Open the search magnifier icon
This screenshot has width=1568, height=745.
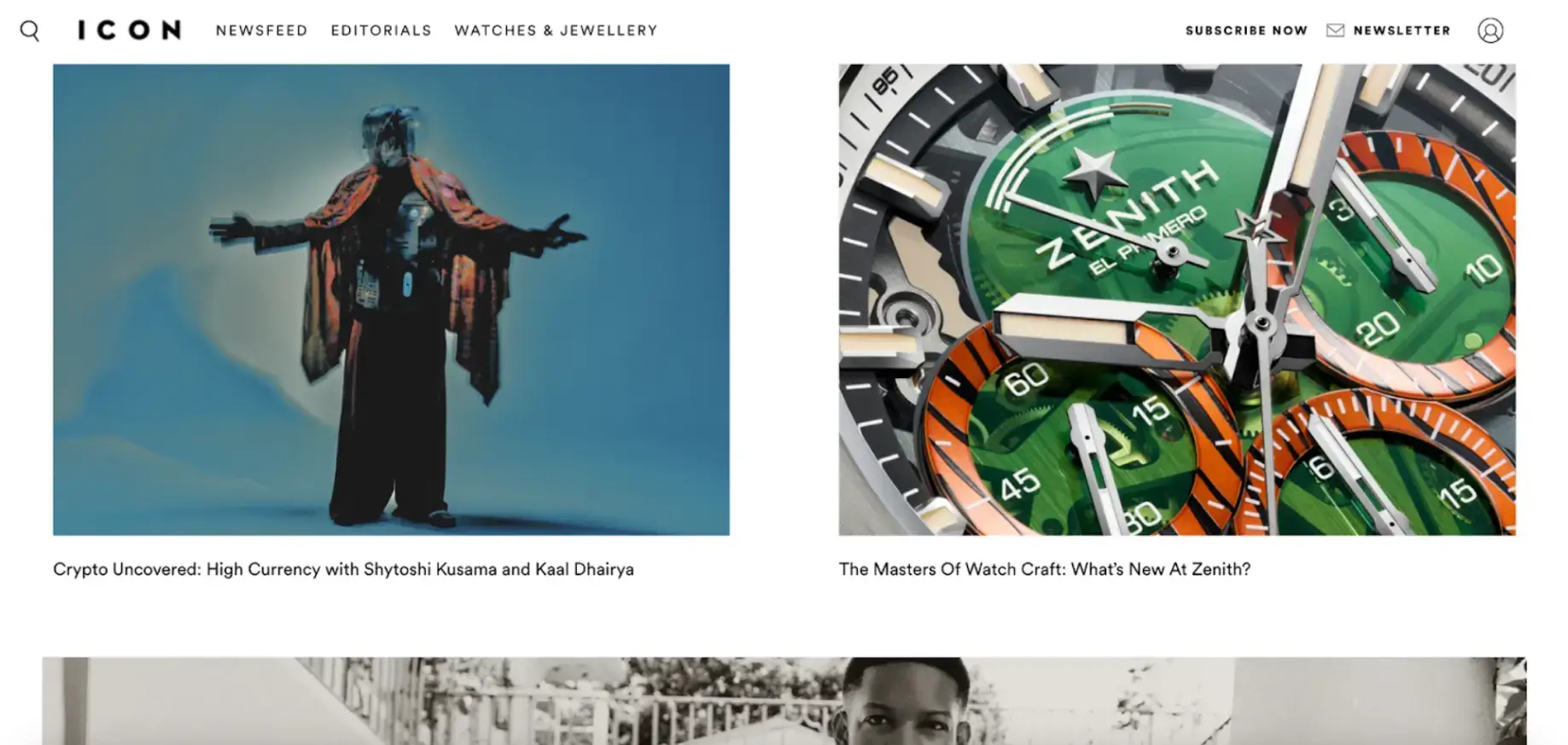coord(30,31)
